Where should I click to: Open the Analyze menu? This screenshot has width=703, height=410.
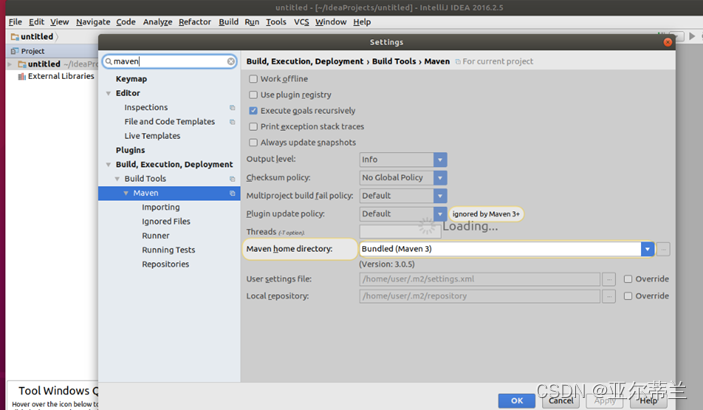[157, 22]
